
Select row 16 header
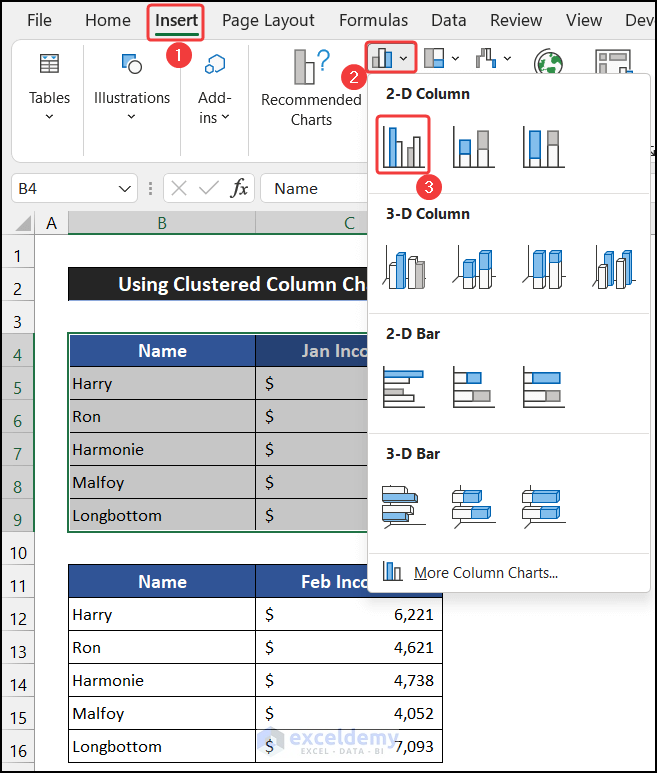pyautogui.click(x=18, y=751)
